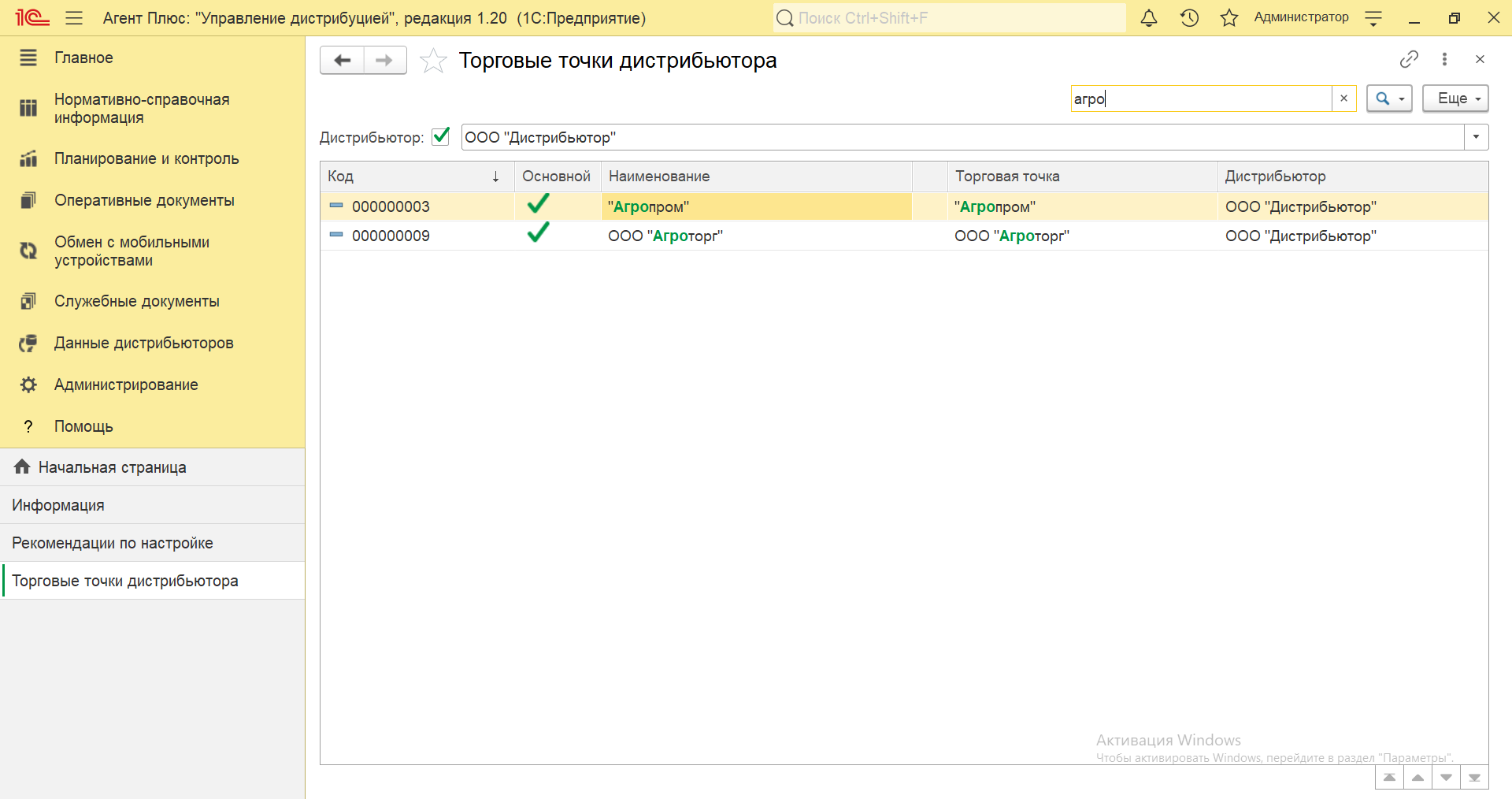Viewport: 1512px width, 799px height.
Task: Open Обмен с мобильными устройствами section
Action: click(152, 251)
